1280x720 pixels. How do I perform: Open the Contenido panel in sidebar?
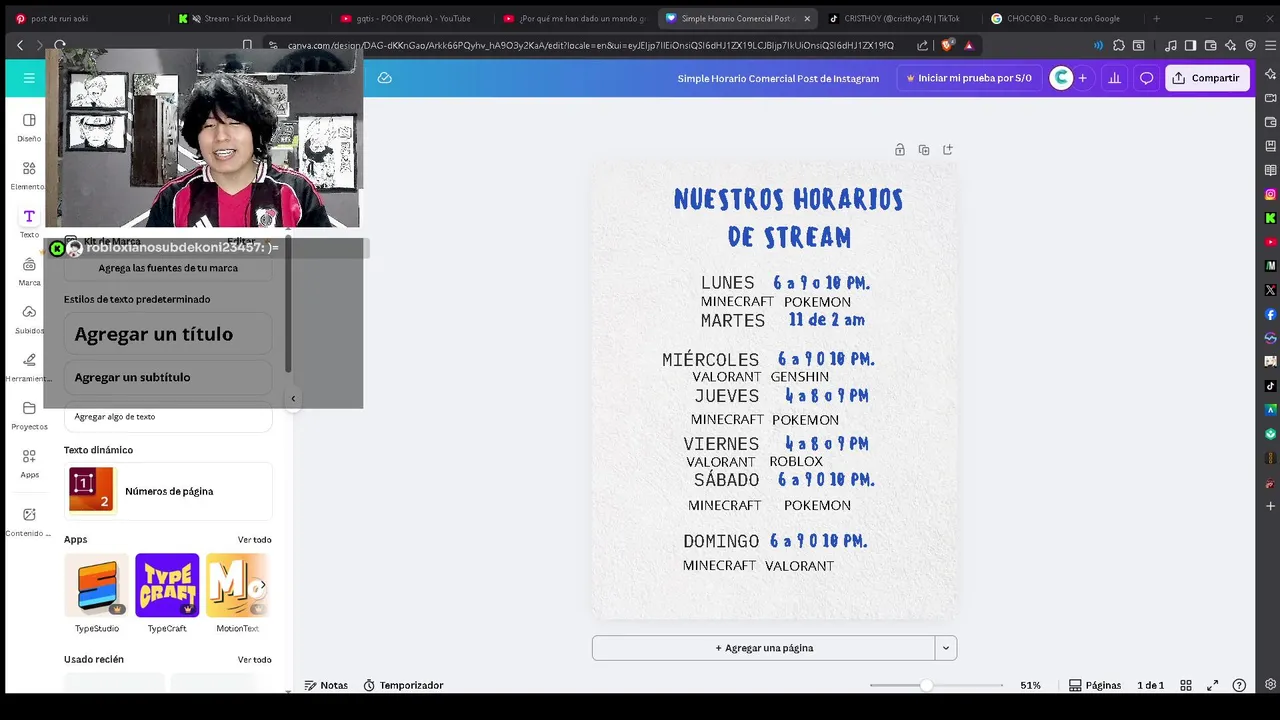29,521
